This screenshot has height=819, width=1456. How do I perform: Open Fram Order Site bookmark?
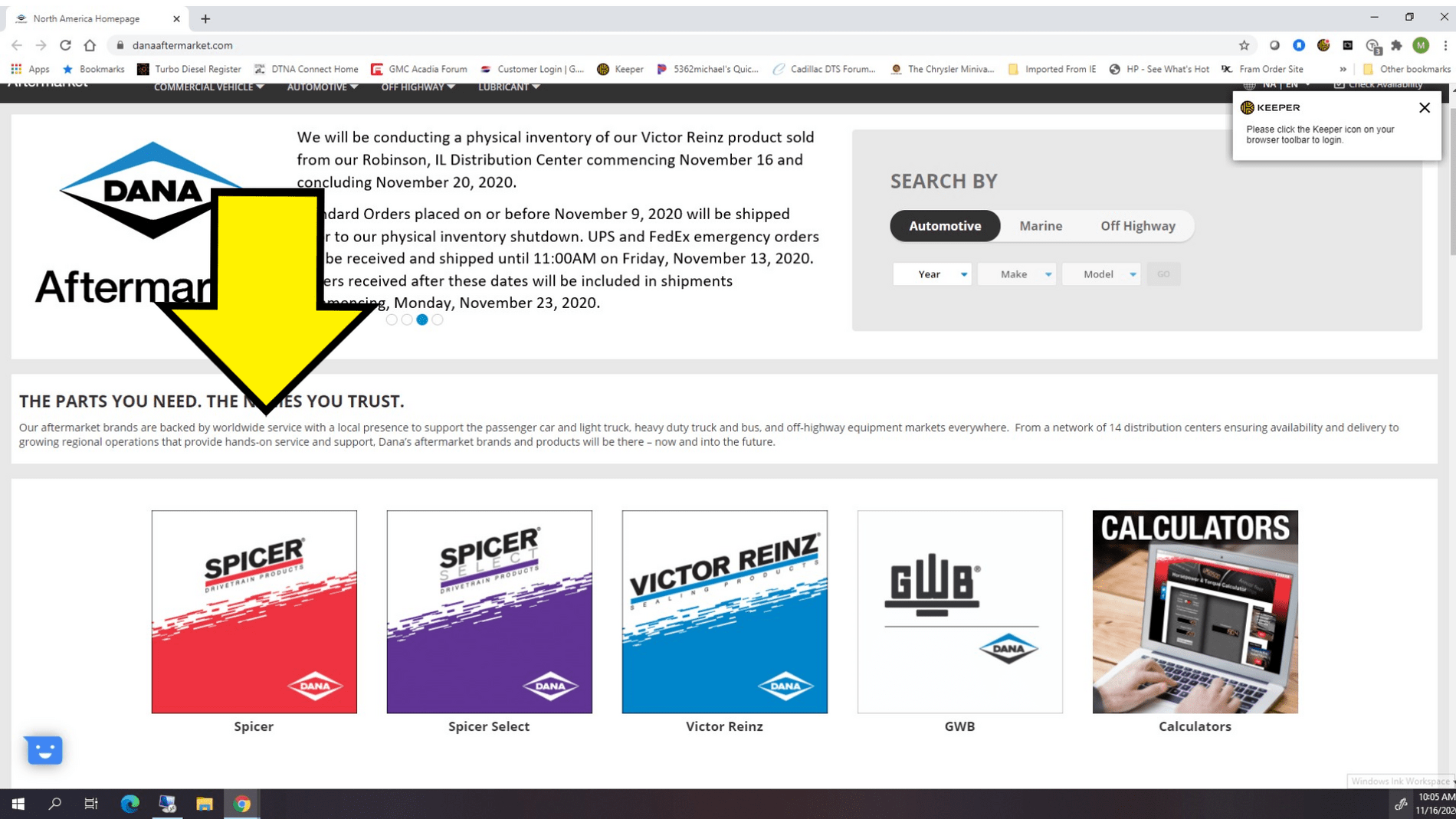(x=1262, y=69)
